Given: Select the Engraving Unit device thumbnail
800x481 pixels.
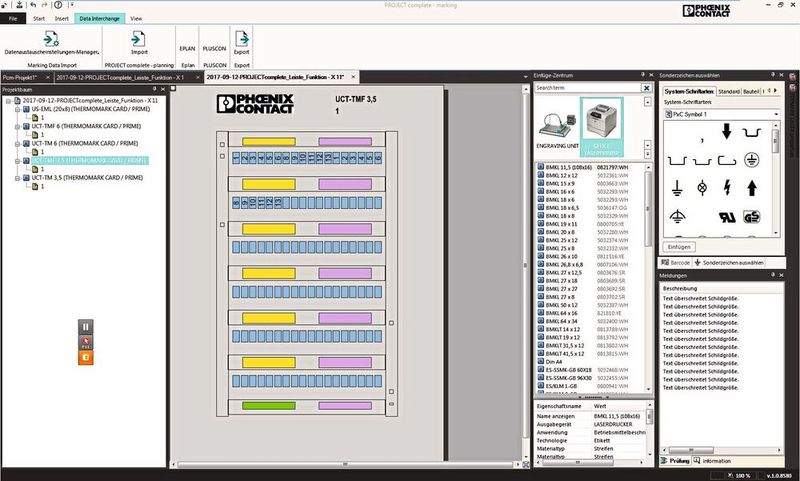Looking at the screenshot, I should pyautogui.click(x=557, y=125).
